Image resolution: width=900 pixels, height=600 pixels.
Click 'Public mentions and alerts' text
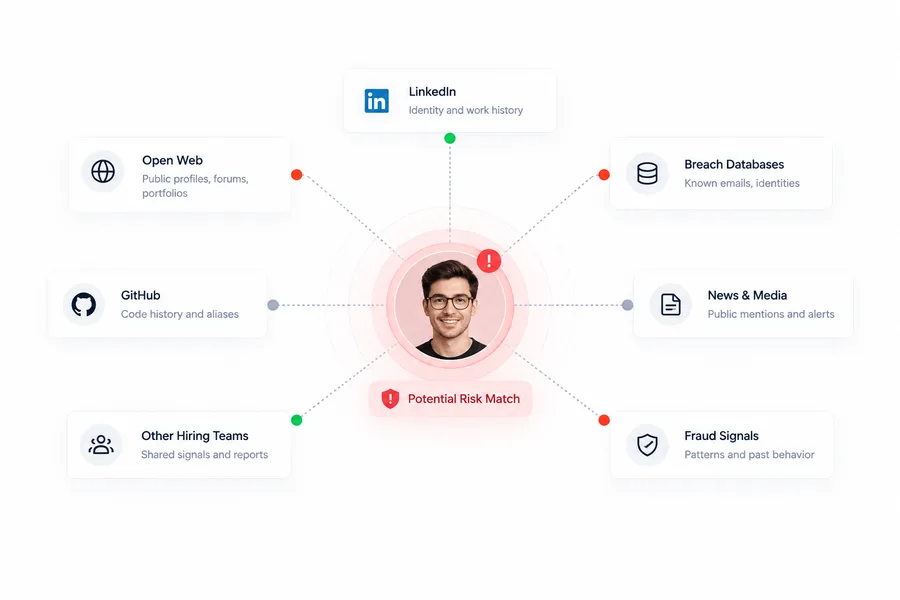771,314
